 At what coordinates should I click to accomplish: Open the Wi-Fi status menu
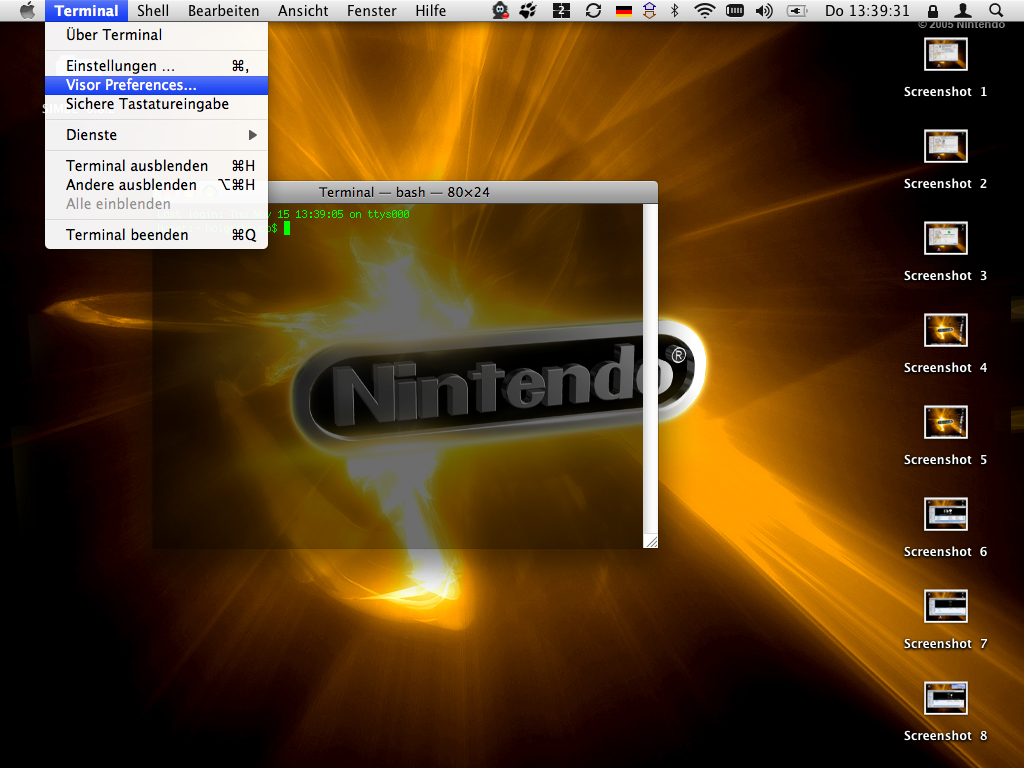[704, 10]
